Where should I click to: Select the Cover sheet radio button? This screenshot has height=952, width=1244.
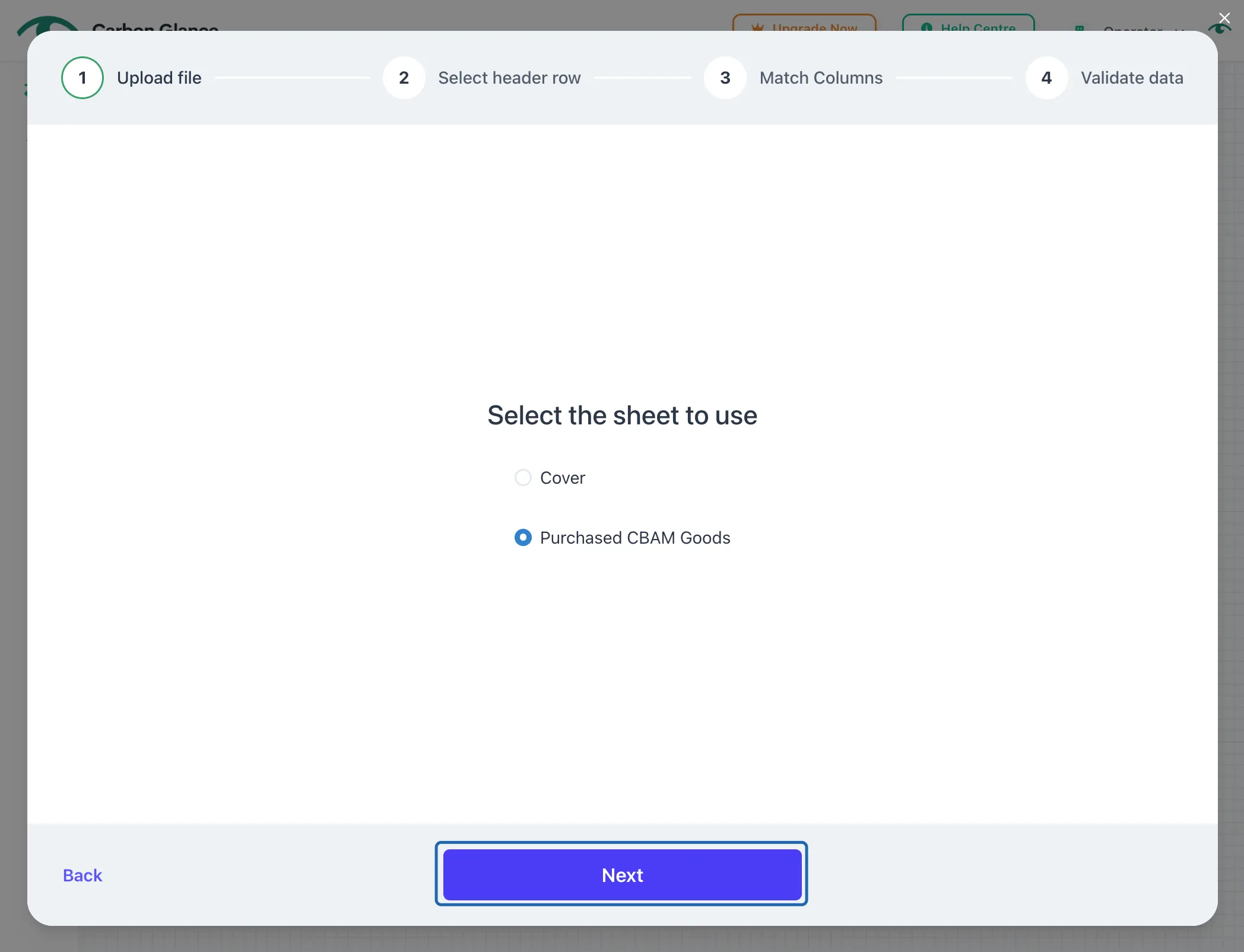pyautogui.click(x=523, y=478)
